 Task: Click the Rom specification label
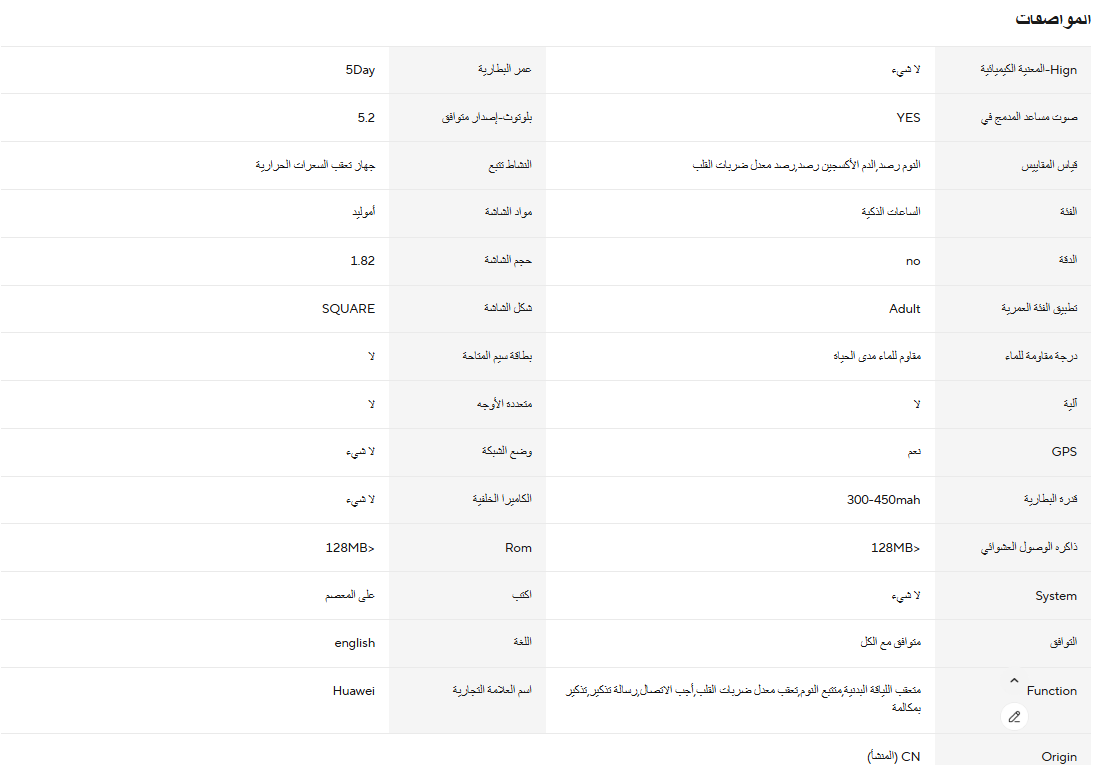pyautogui.click(x=518, y=547)
